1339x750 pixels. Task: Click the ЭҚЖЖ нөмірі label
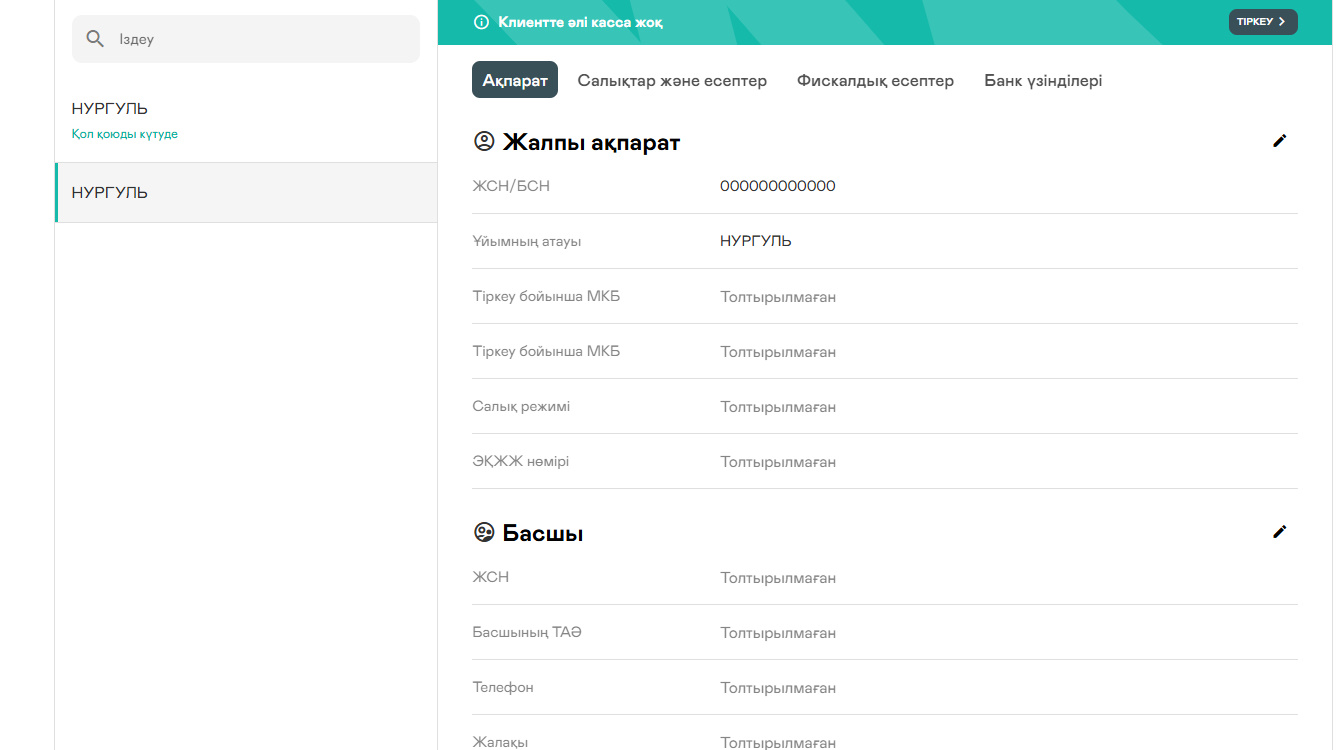[x=520, y=462]
